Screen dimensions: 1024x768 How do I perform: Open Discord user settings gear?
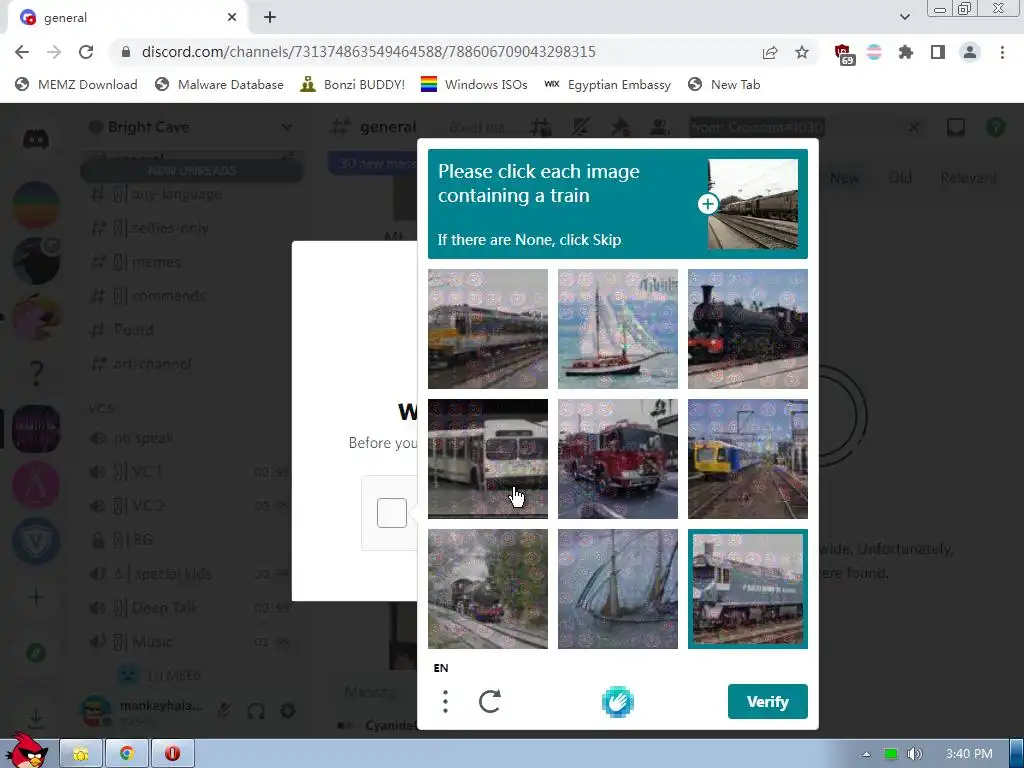pos(287,711)
